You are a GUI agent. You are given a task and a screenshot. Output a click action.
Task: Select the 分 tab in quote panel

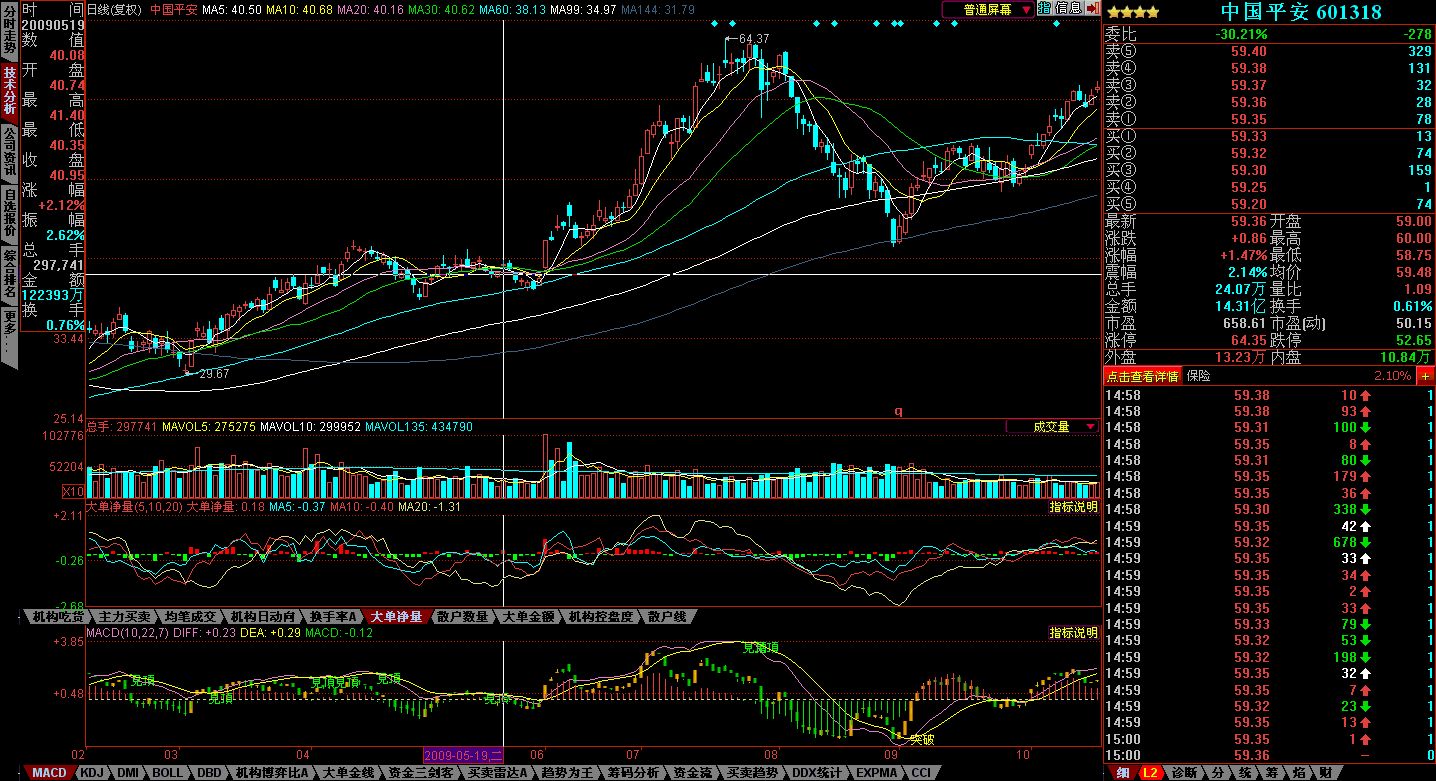click(1216, 773)
